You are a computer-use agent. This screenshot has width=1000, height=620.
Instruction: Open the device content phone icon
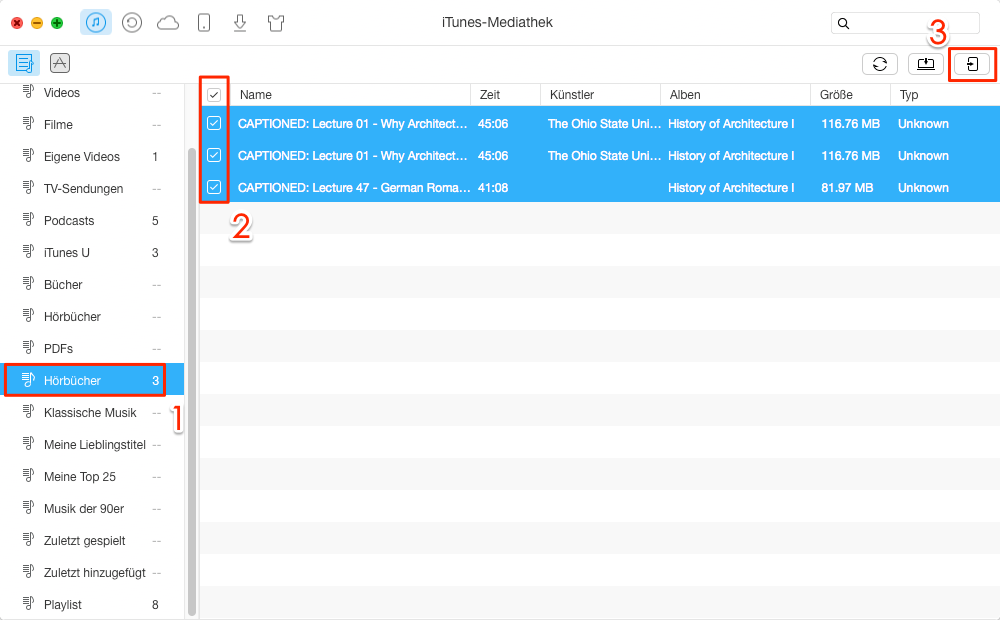click(204, 23)
